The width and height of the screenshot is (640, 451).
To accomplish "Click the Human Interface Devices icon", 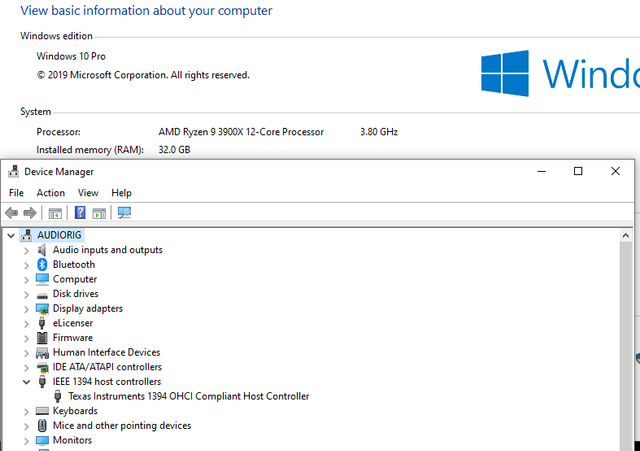I will click(42, 353).
